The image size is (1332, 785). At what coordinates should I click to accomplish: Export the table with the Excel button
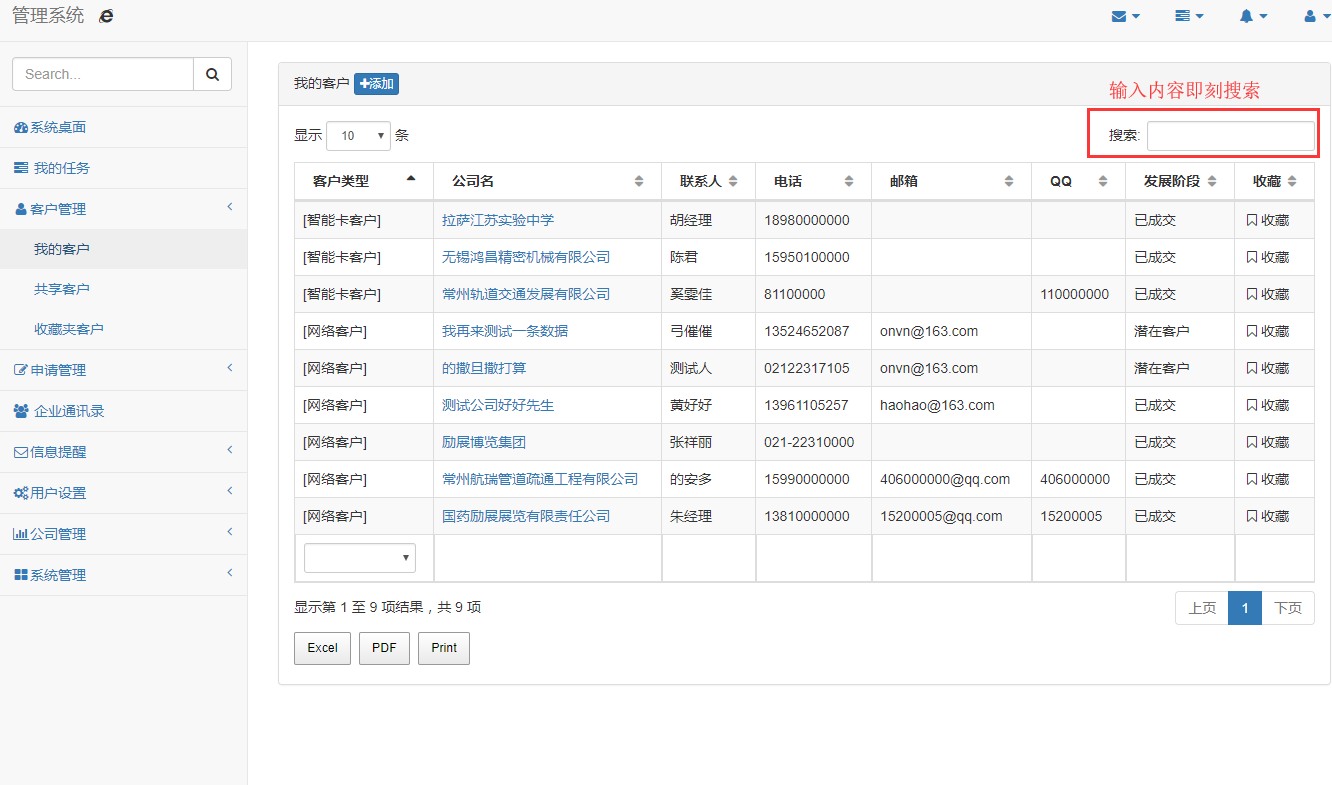322,648
